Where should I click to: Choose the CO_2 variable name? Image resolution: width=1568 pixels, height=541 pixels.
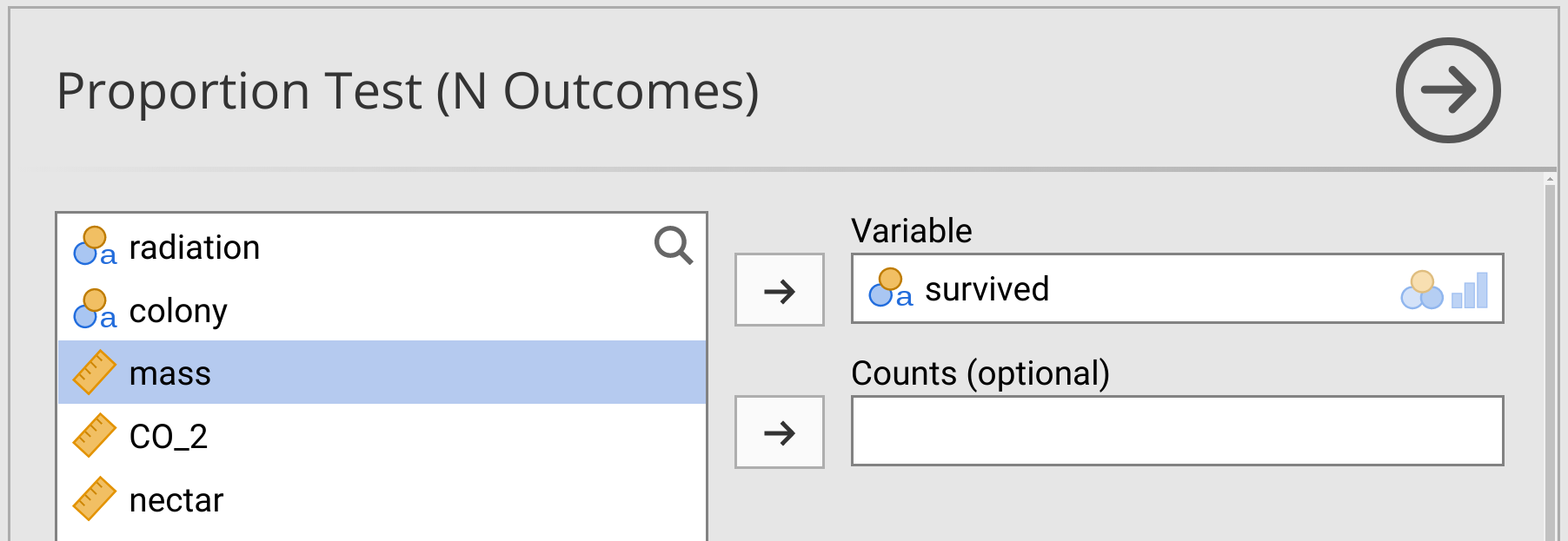click(x=169, y=437)
